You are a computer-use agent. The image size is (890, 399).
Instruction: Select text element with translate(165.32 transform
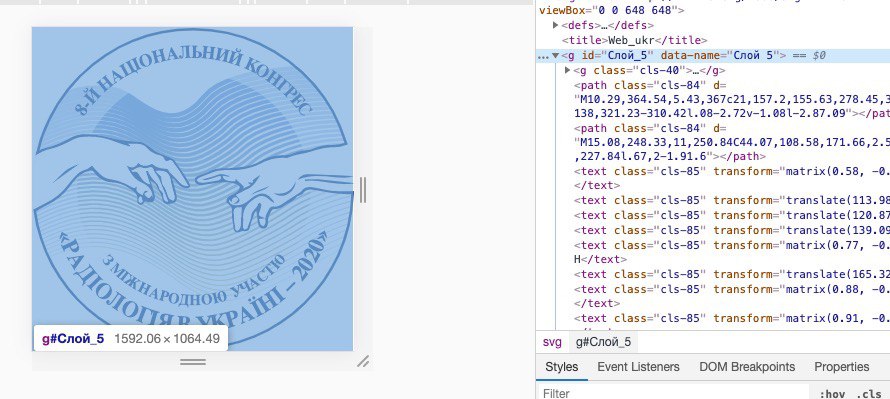pos(732,274)
